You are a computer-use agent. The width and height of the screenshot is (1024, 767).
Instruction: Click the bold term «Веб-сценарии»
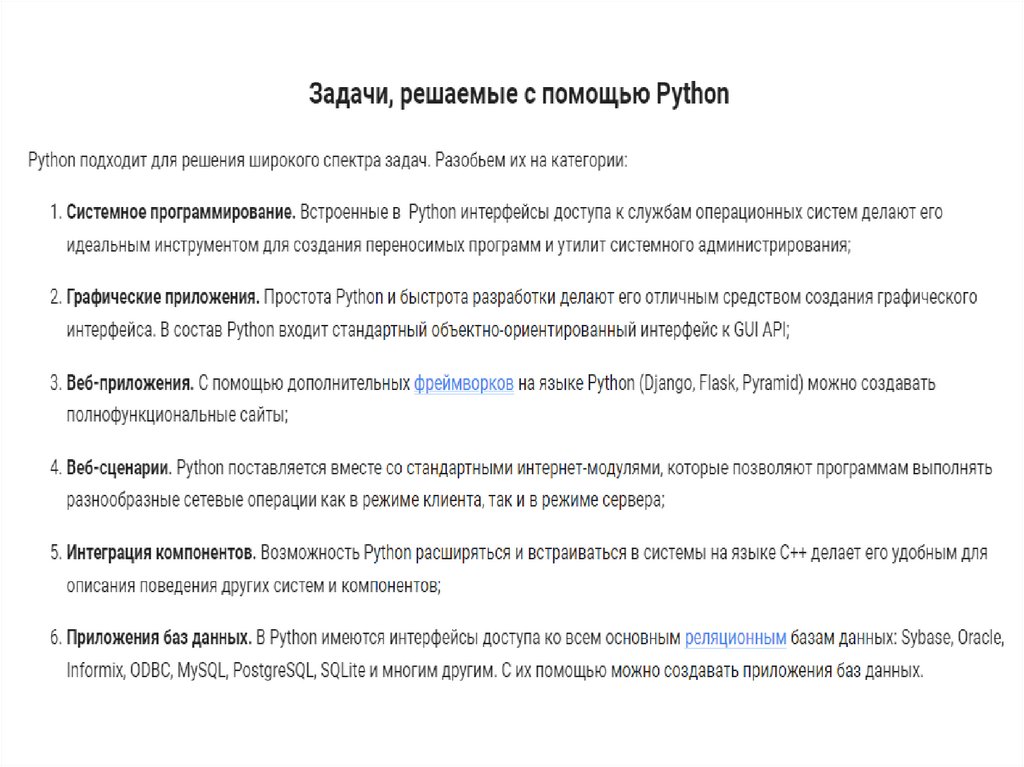[x=120, y=468]
